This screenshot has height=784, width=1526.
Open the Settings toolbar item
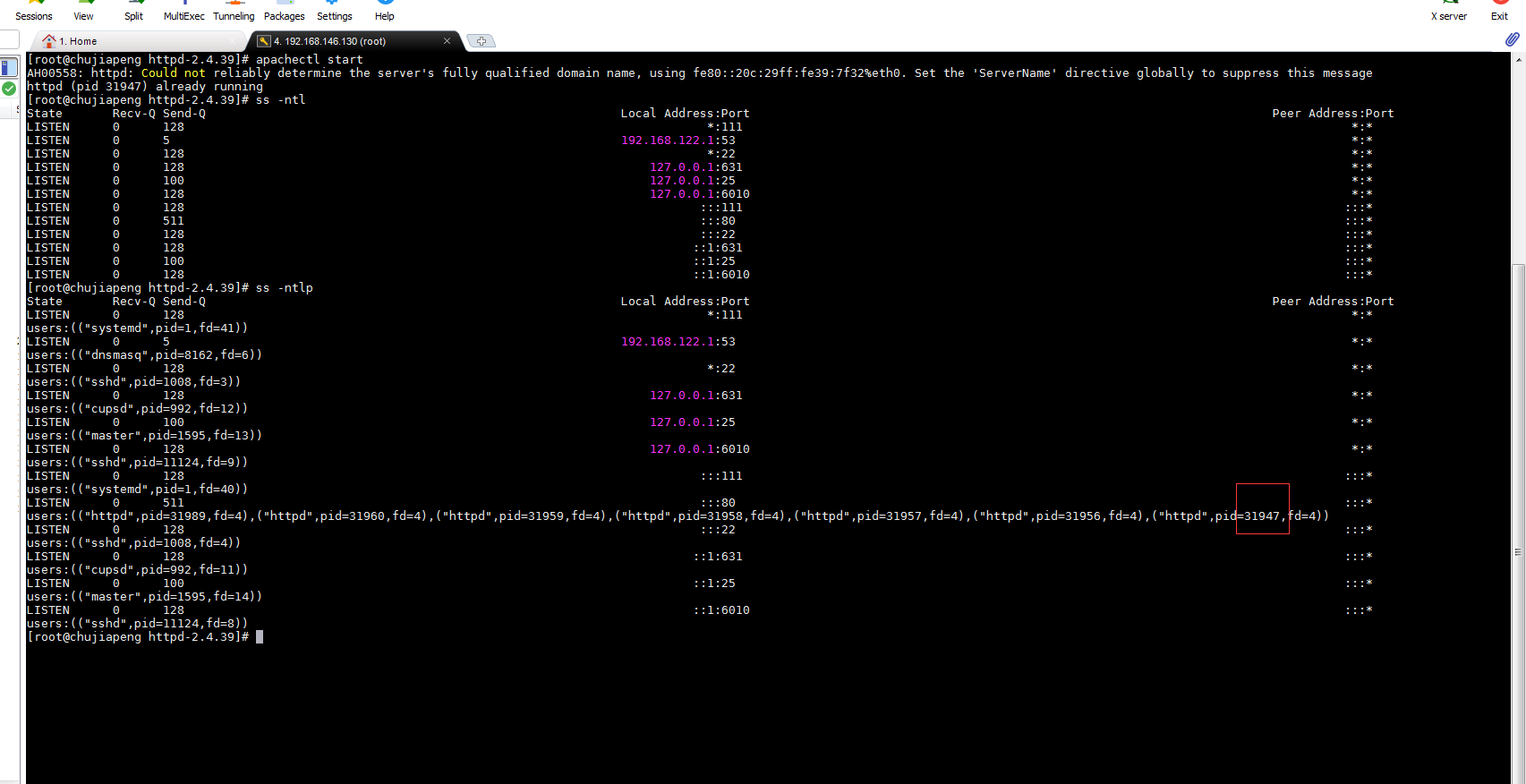point(334,11)
